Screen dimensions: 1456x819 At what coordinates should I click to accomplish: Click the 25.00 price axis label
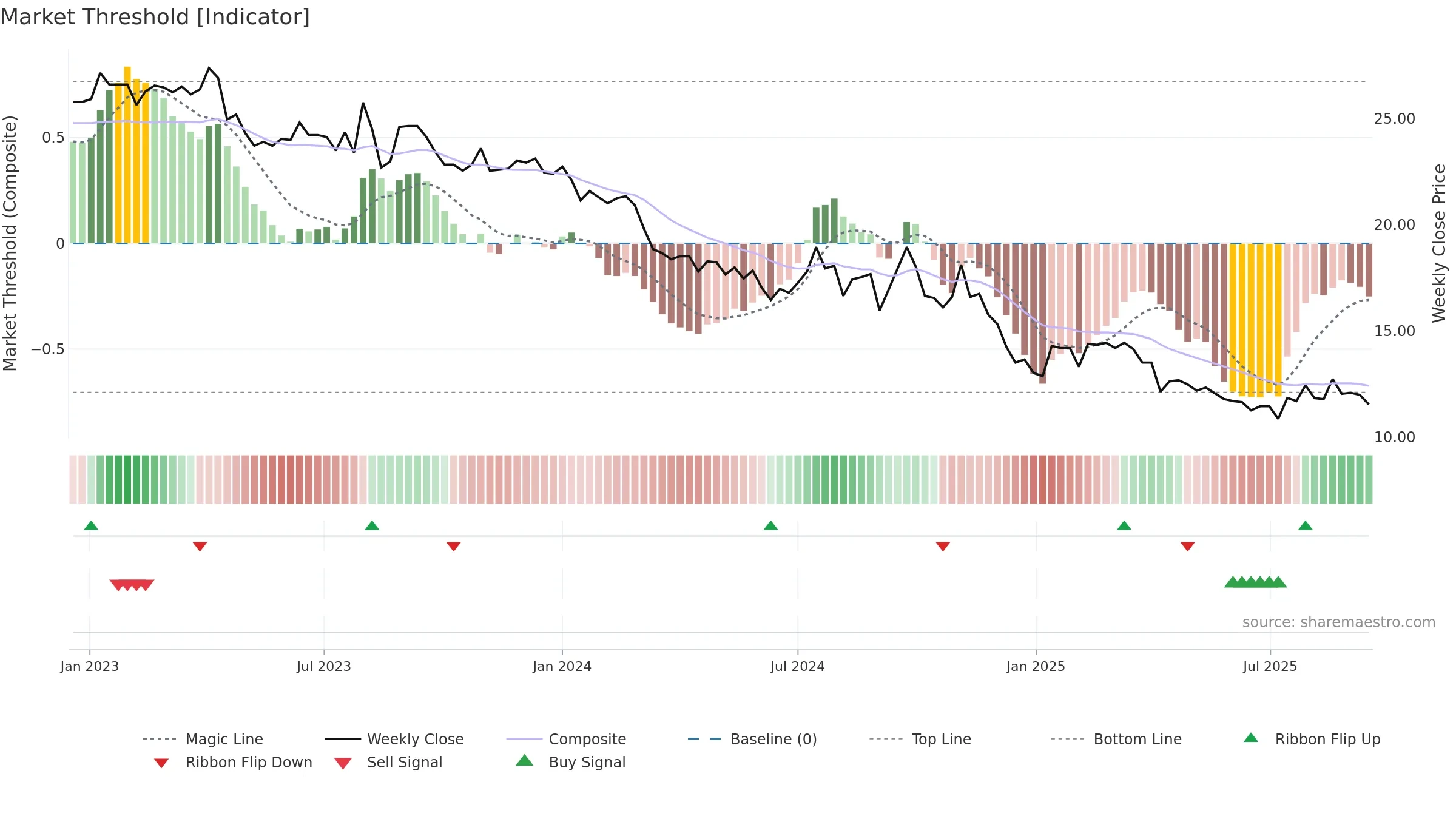tap(1395, 119)
